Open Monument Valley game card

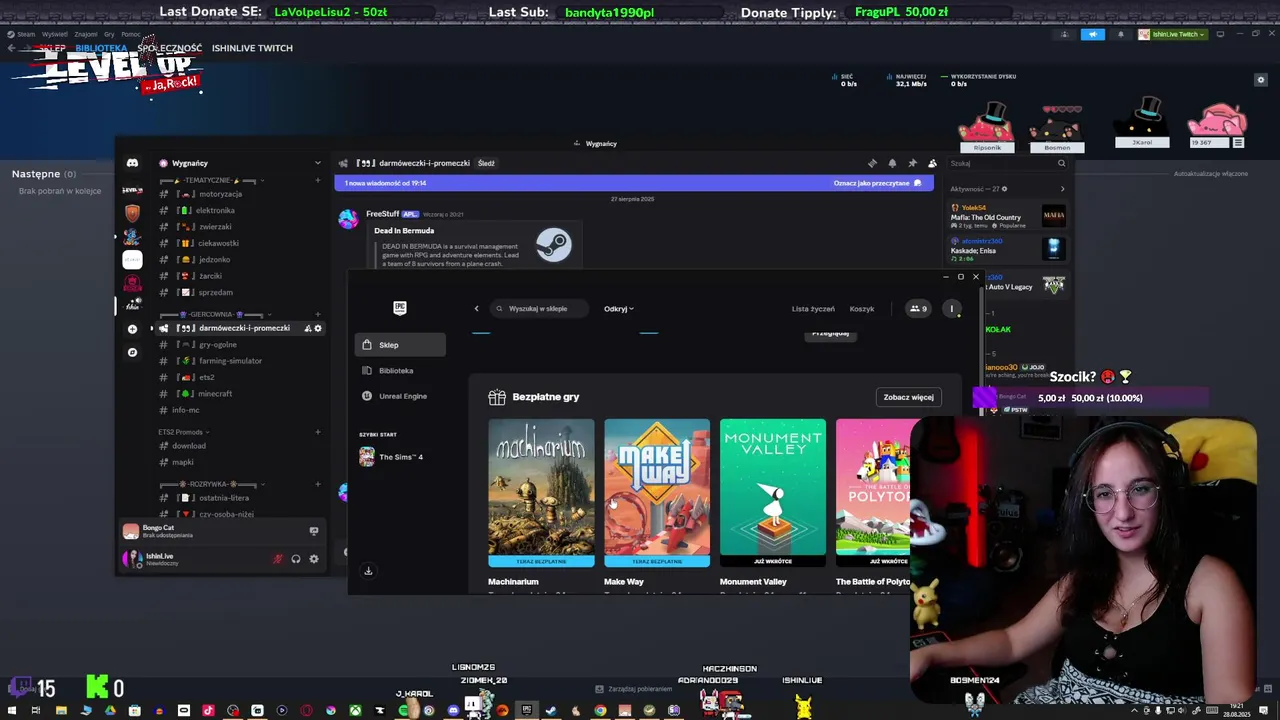click(773, 492)
